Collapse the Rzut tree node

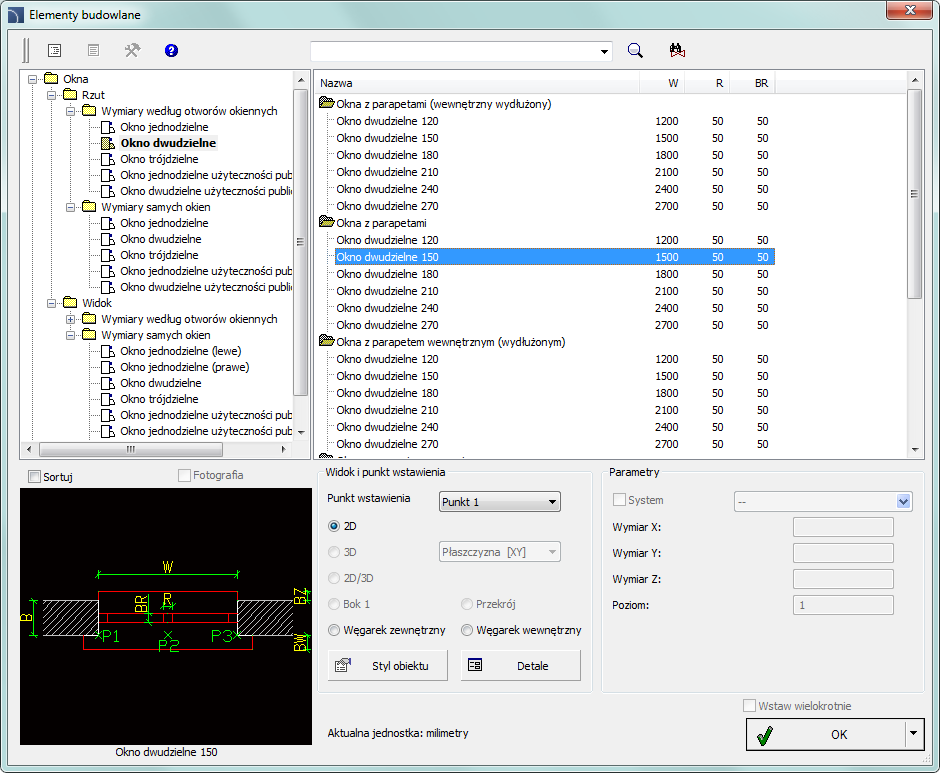click(52, 95)
